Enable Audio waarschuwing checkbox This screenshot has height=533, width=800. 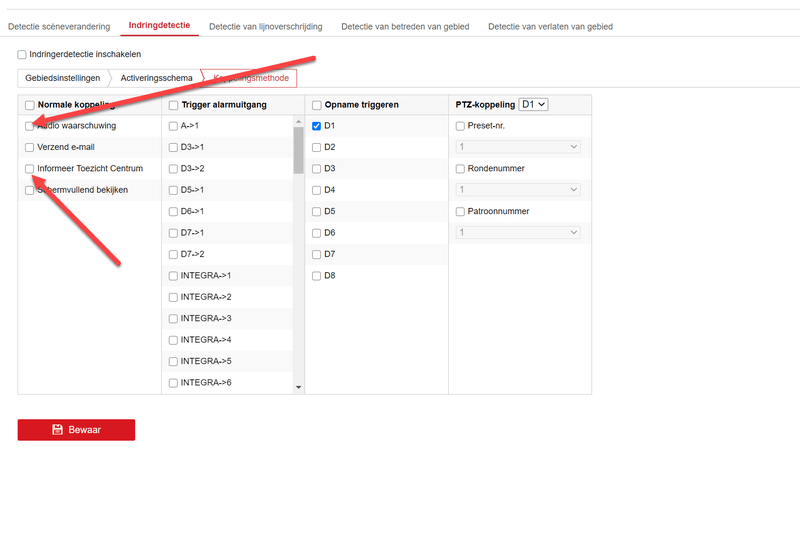click(x=30, y=126)
